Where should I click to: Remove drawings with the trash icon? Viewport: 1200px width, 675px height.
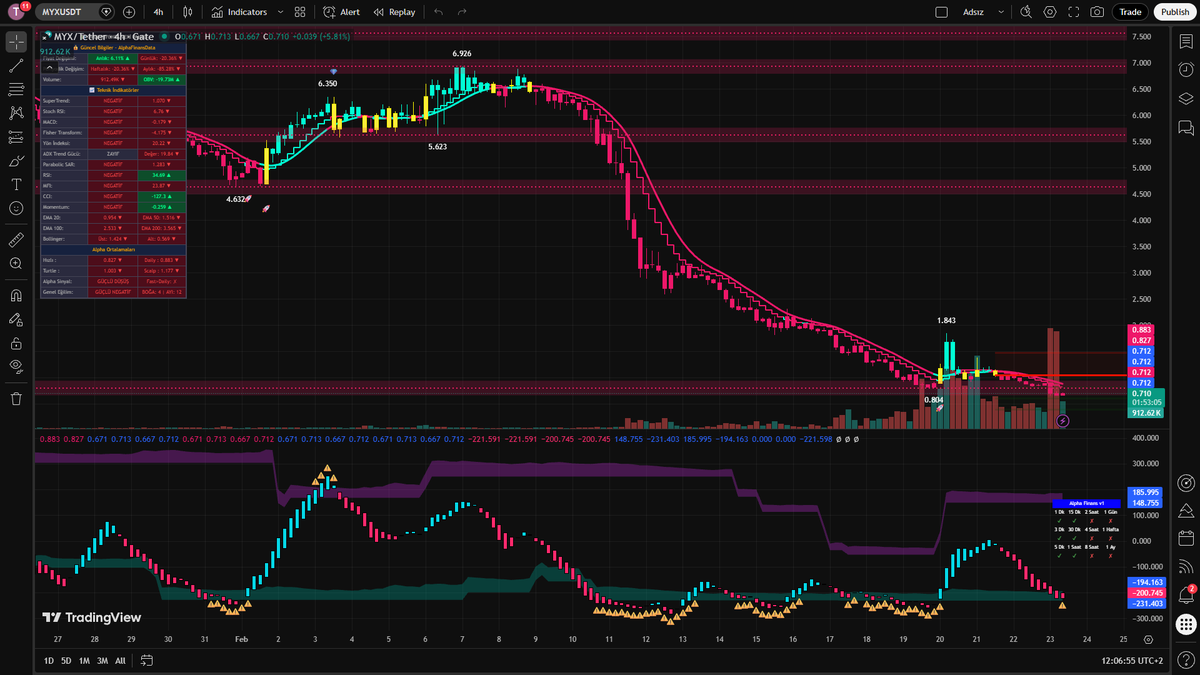16,398
